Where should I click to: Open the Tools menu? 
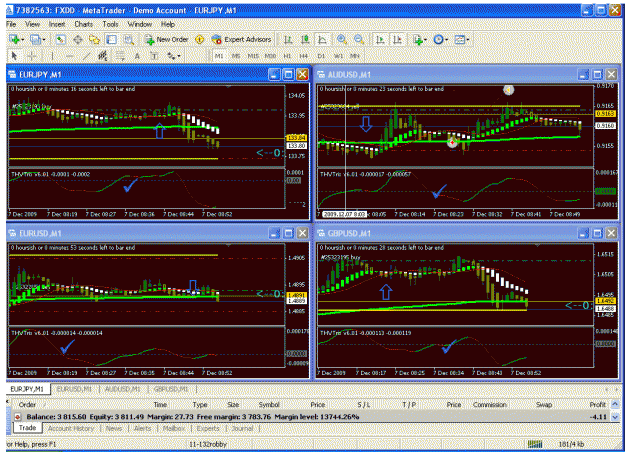[110, 24]
